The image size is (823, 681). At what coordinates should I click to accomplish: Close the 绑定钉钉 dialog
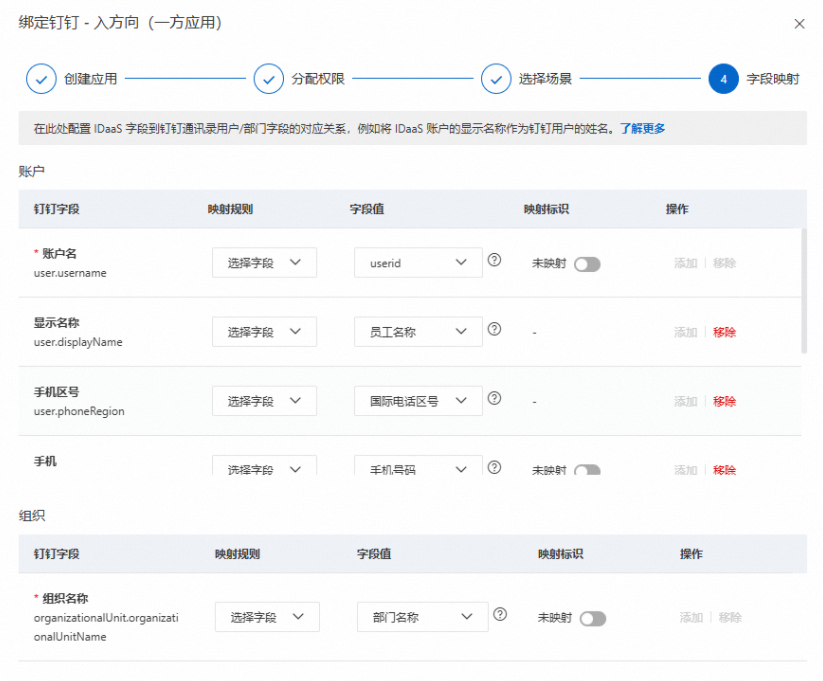pyautogui.click(x=799, y=24)
